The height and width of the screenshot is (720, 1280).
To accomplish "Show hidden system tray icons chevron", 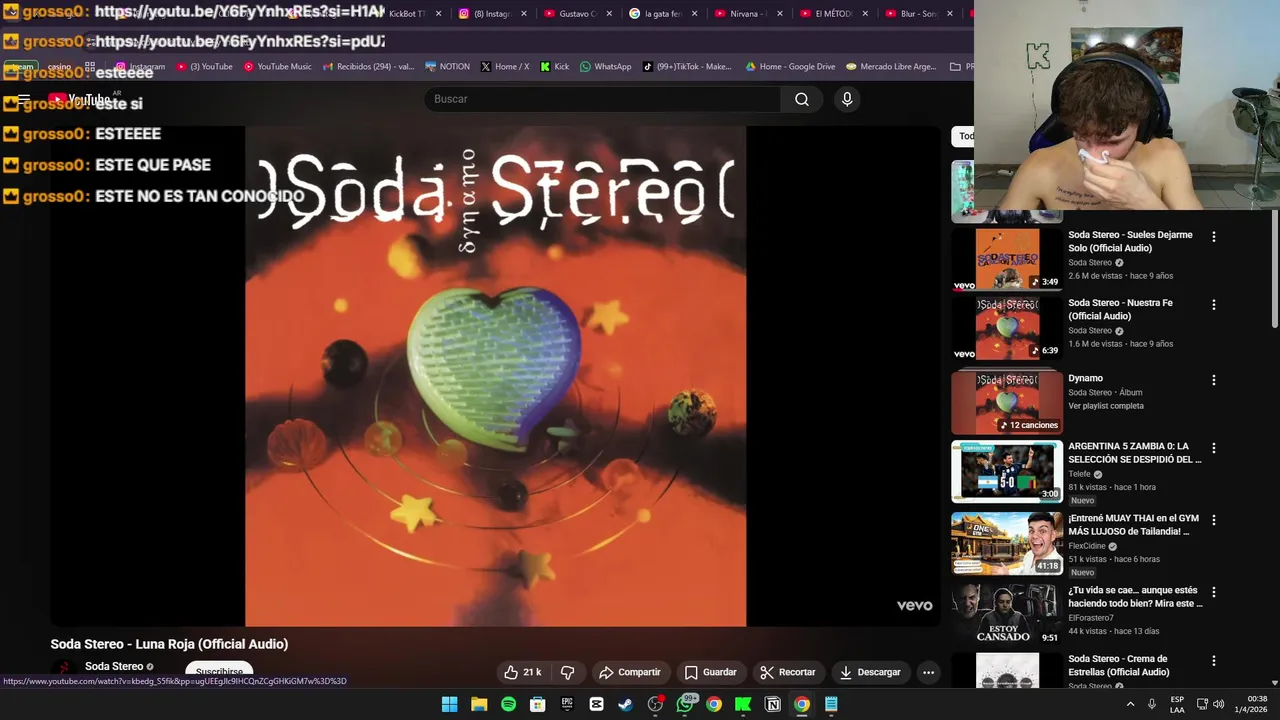I will (x=1131, y=704).
